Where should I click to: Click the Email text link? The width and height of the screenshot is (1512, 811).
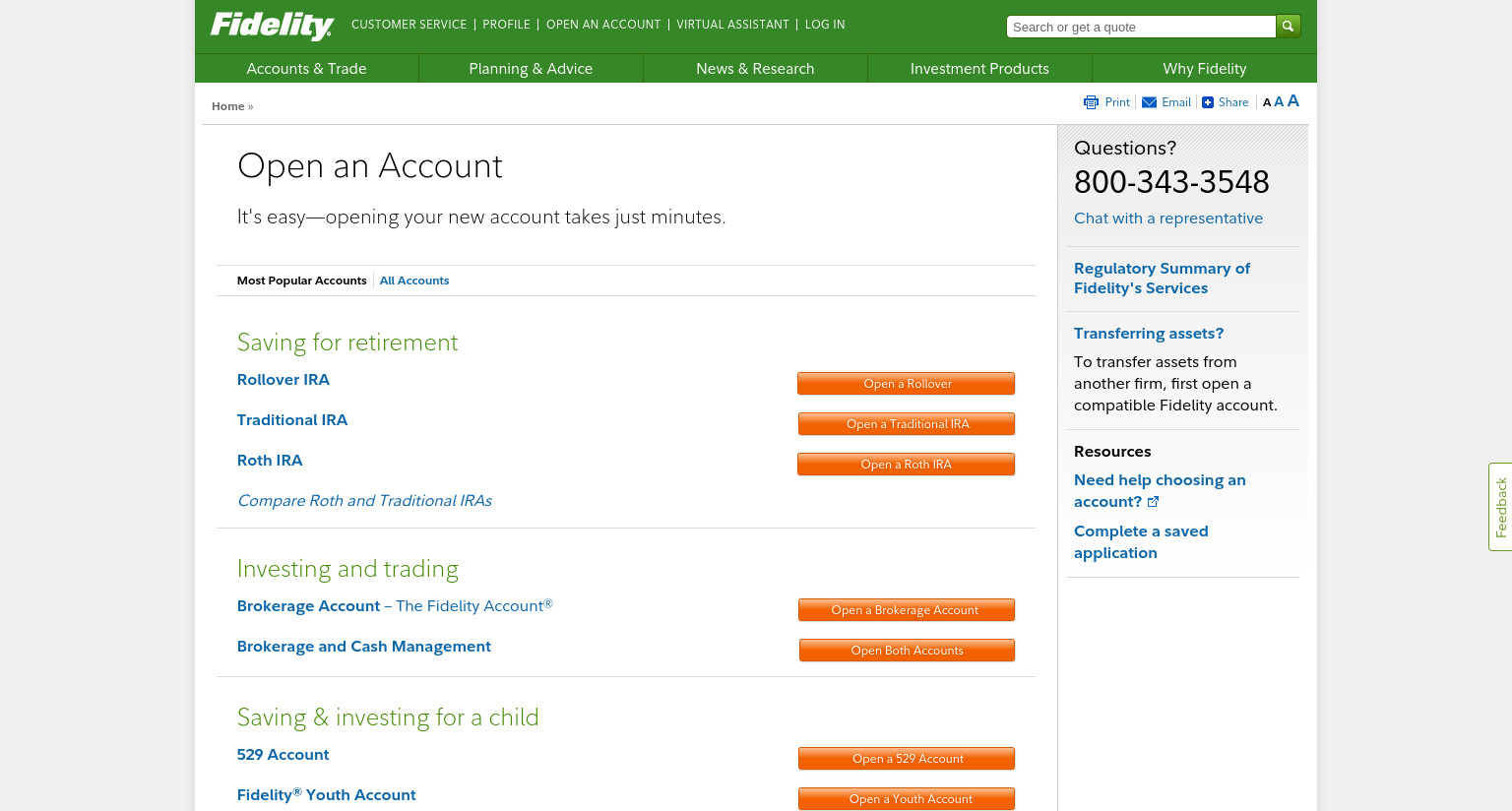tap(1176, 102)
